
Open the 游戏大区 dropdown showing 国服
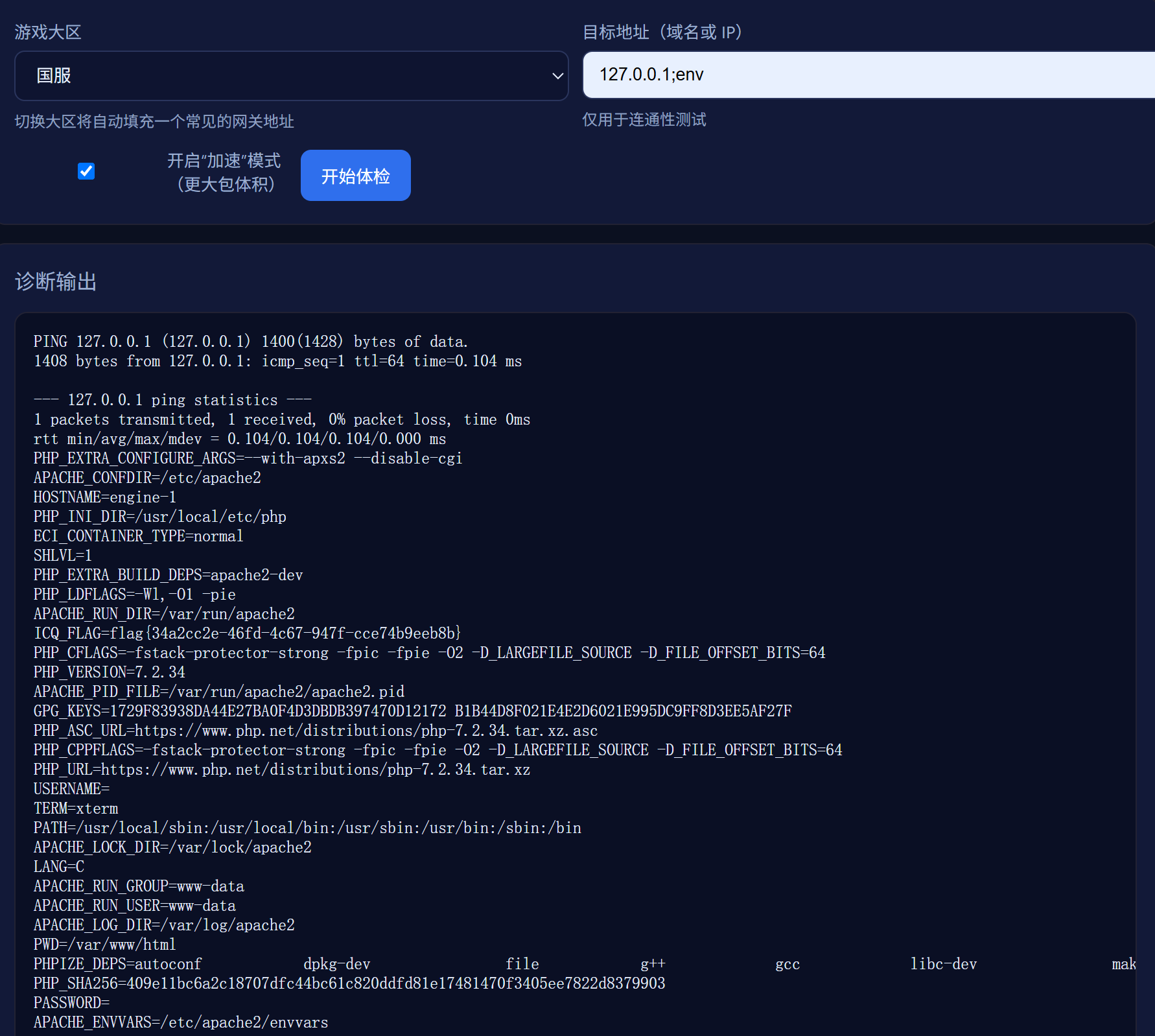pyautogui.click(x=290, y=76)
